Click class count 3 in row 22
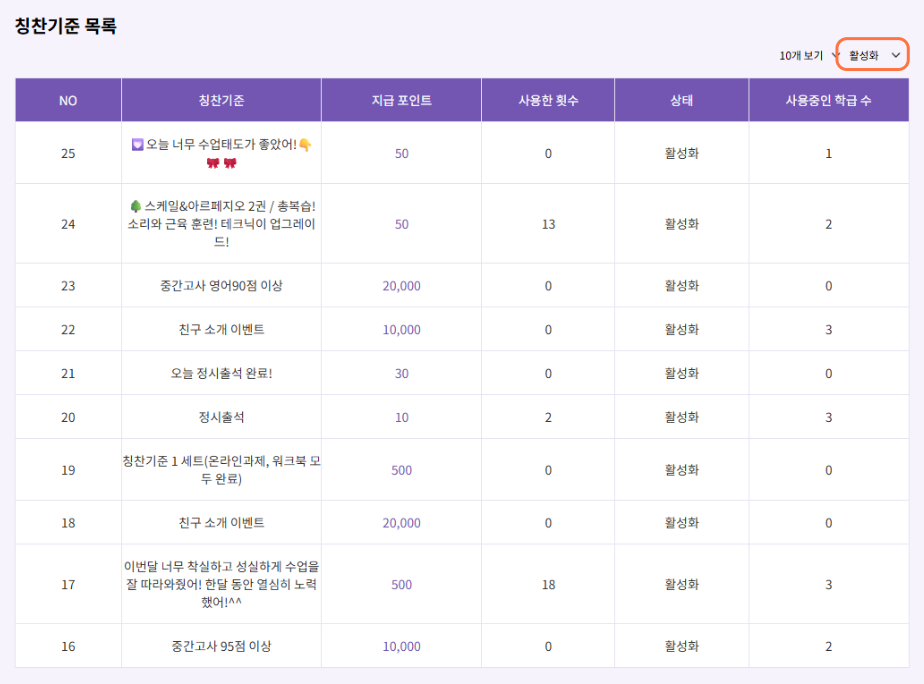Screen dimensions: 924x684 (829, 329)
